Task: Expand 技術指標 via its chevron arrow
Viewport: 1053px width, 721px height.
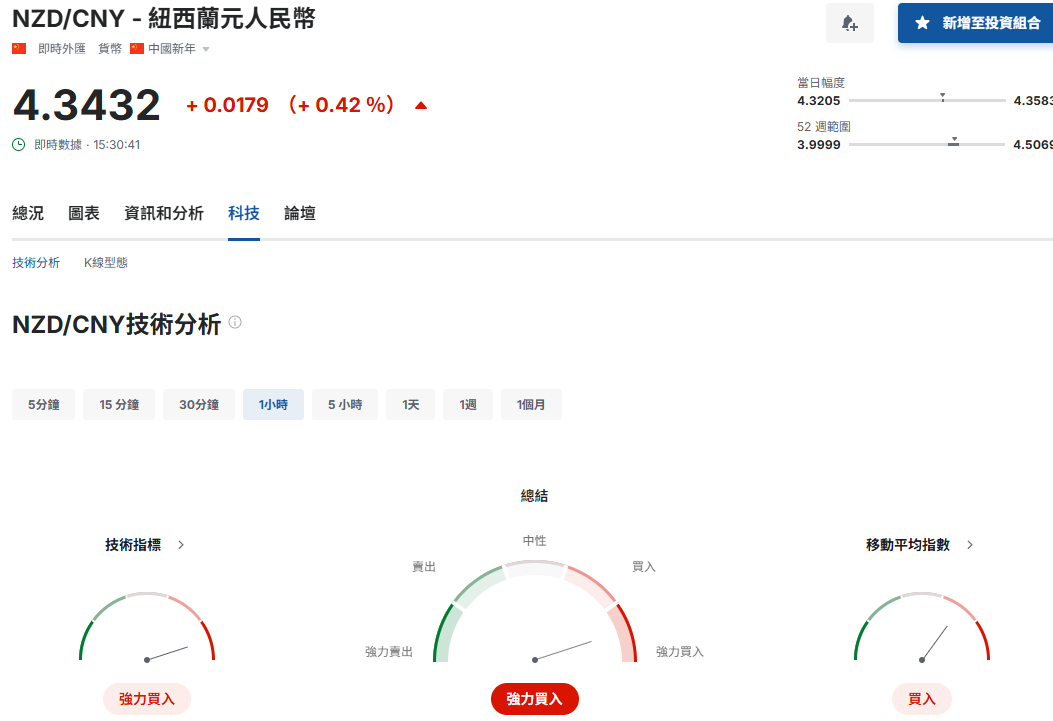Action: [x=181, y=545]
